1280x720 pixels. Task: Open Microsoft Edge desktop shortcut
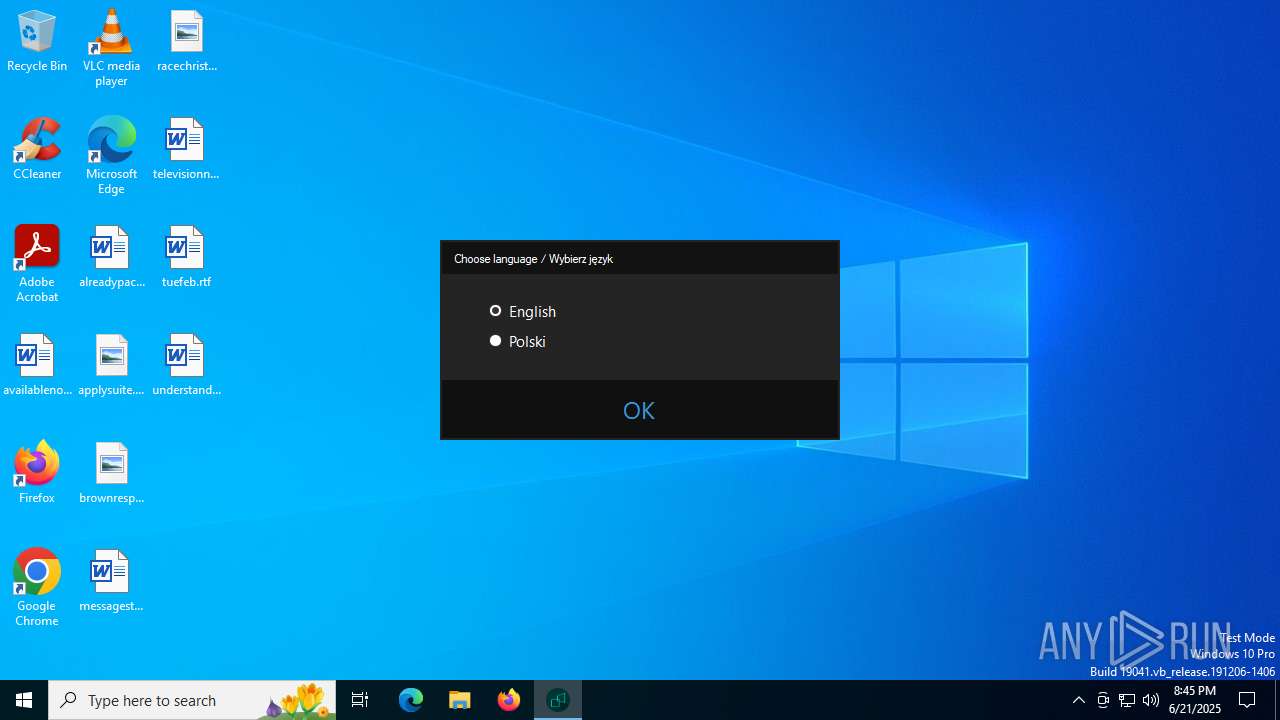111,156
